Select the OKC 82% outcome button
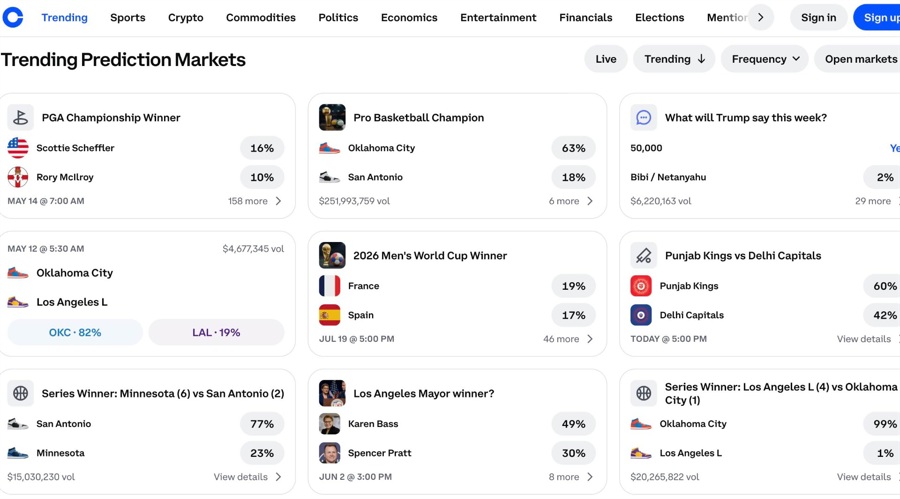 coord(75,332)
